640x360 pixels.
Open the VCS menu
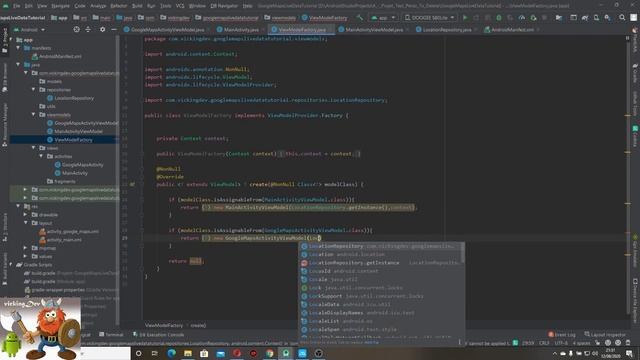coord(180,6)
